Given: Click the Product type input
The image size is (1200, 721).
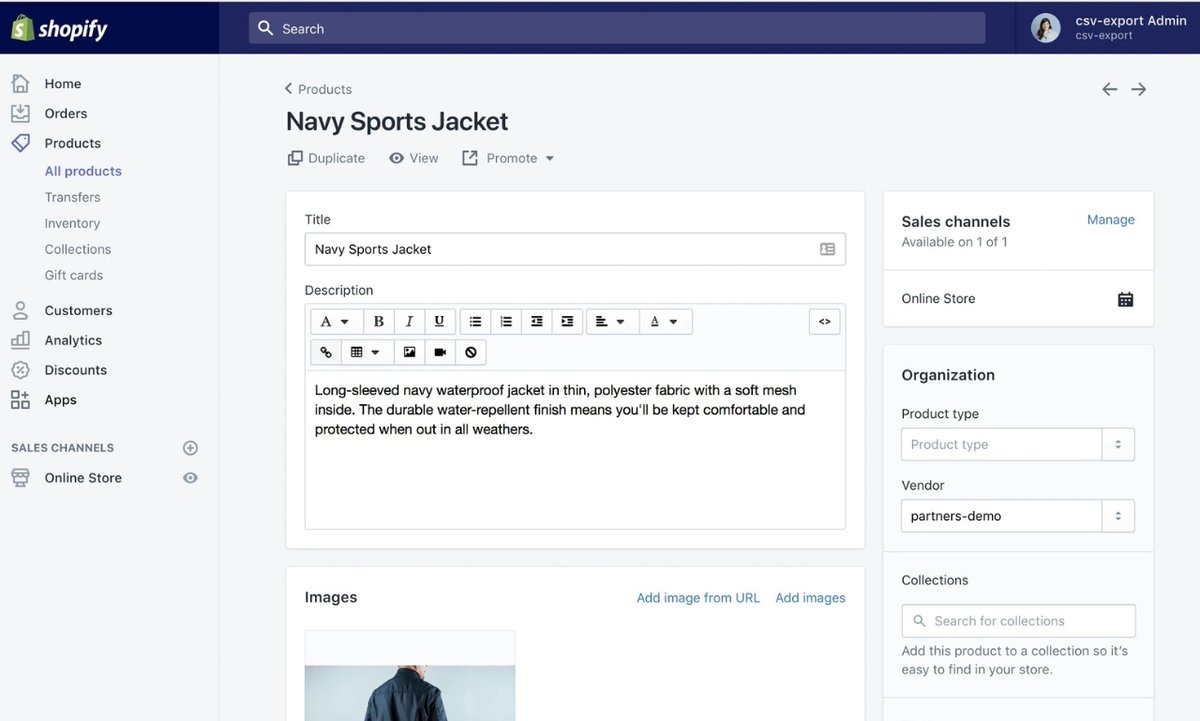Looking at the screenshot, I should [1001, 445].
